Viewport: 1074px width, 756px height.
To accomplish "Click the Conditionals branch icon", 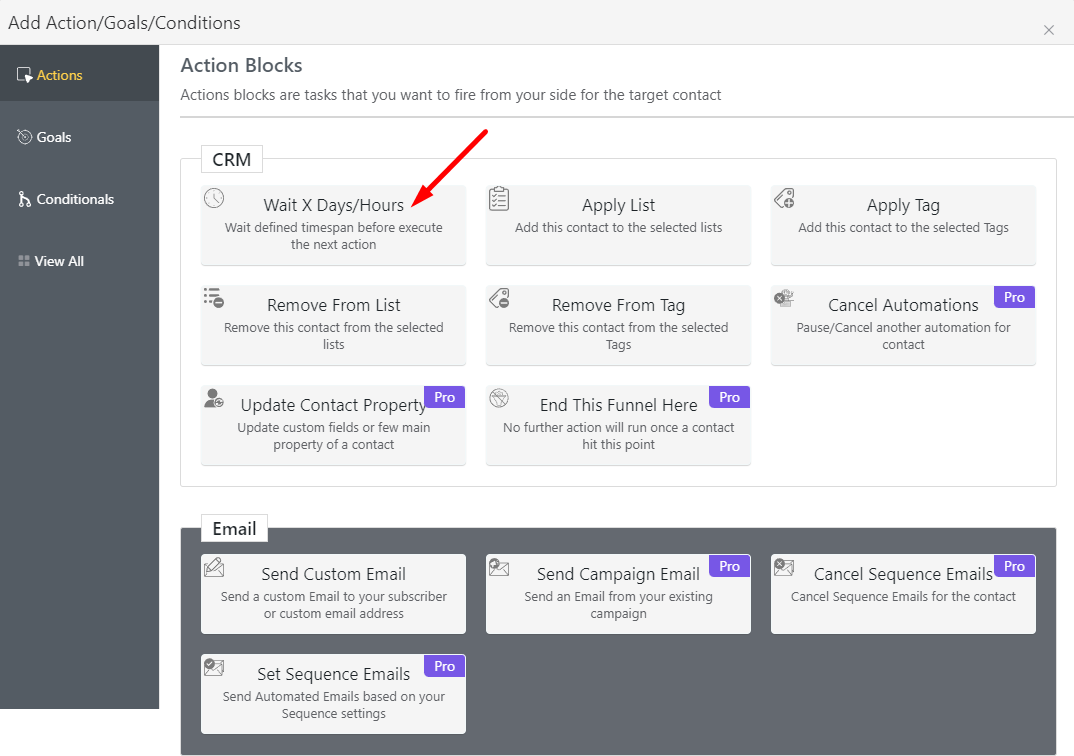I will click(25, 199).
